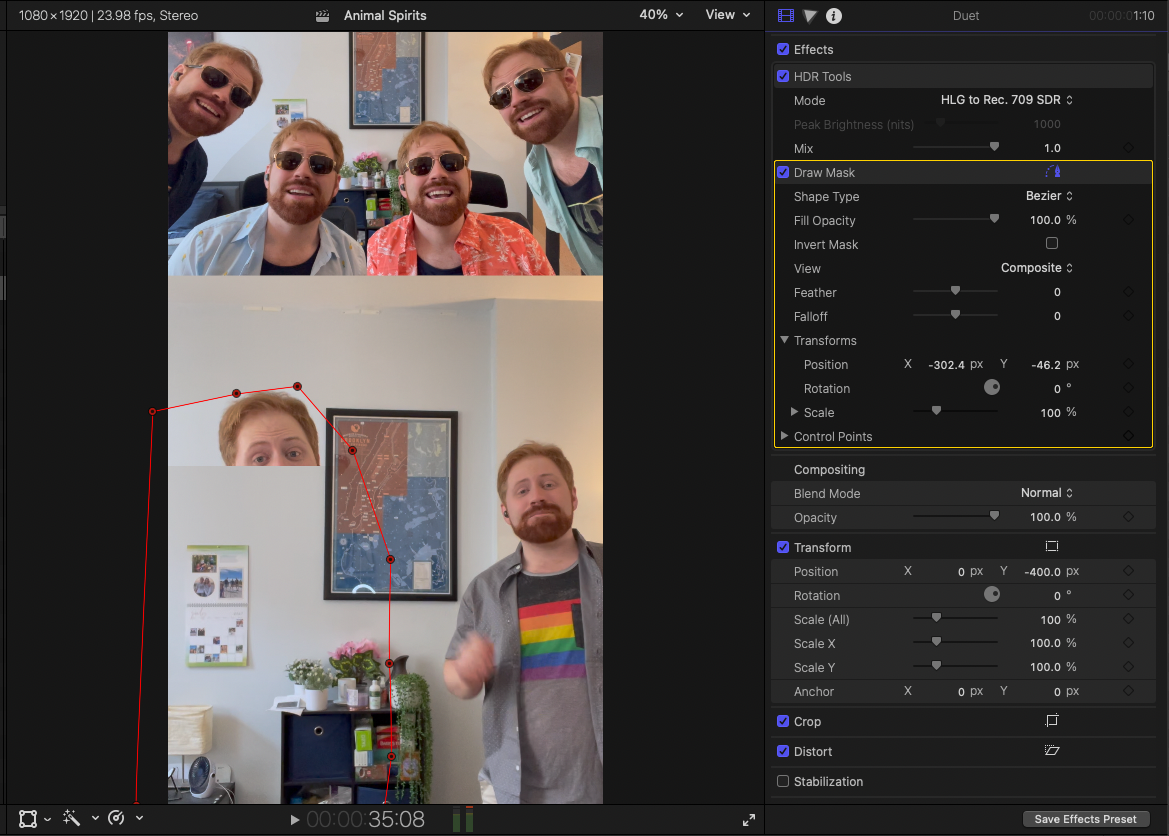
Task: Open the Video inspector filmstrip tab
Action: pos(785,16)
